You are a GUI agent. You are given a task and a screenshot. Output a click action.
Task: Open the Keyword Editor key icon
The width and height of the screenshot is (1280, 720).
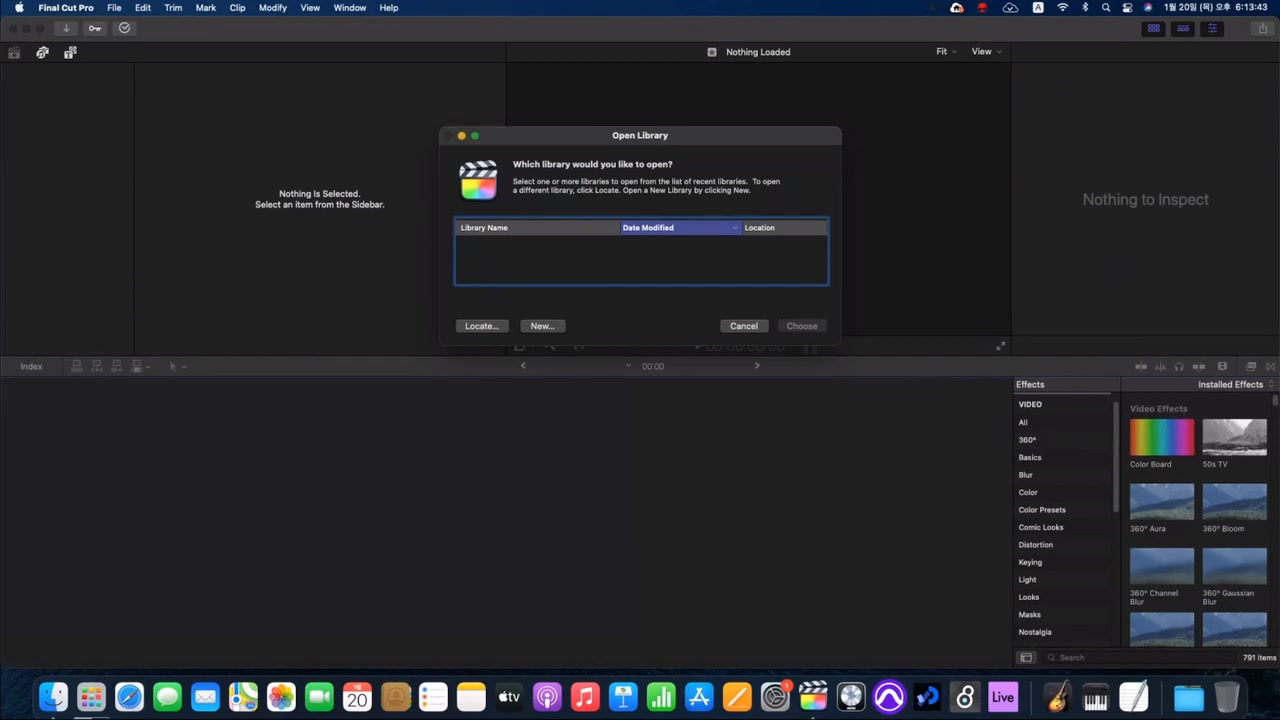pyautogui.click(x=95, y=28)
